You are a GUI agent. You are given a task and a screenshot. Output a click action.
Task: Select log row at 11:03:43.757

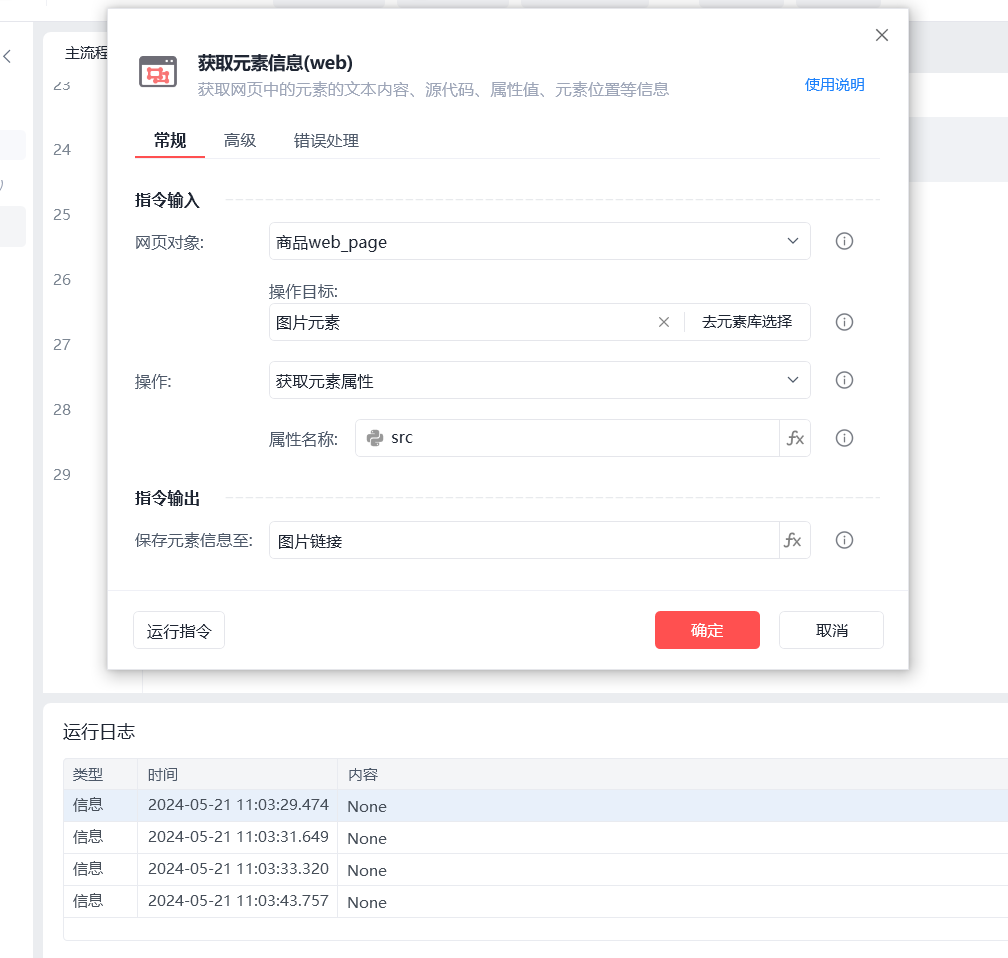[536, 901]
